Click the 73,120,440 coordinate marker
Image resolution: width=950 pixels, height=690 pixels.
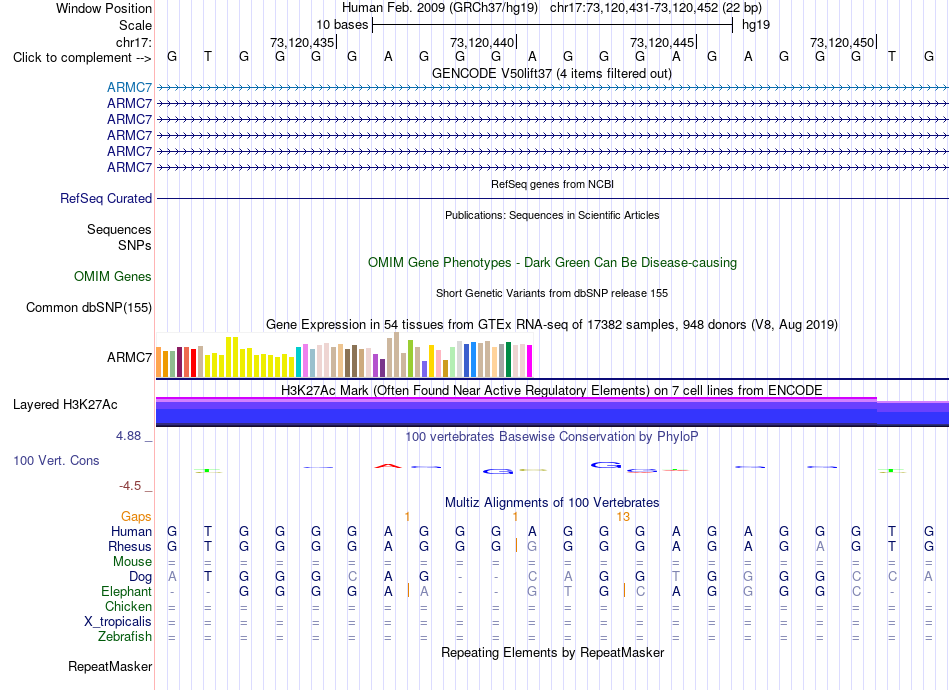point(482,42)
